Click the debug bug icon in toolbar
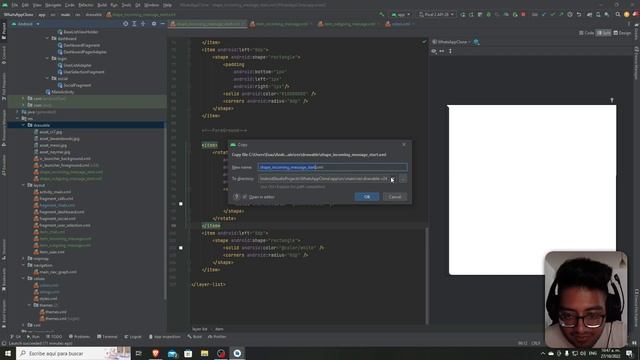 pos(489,14)
